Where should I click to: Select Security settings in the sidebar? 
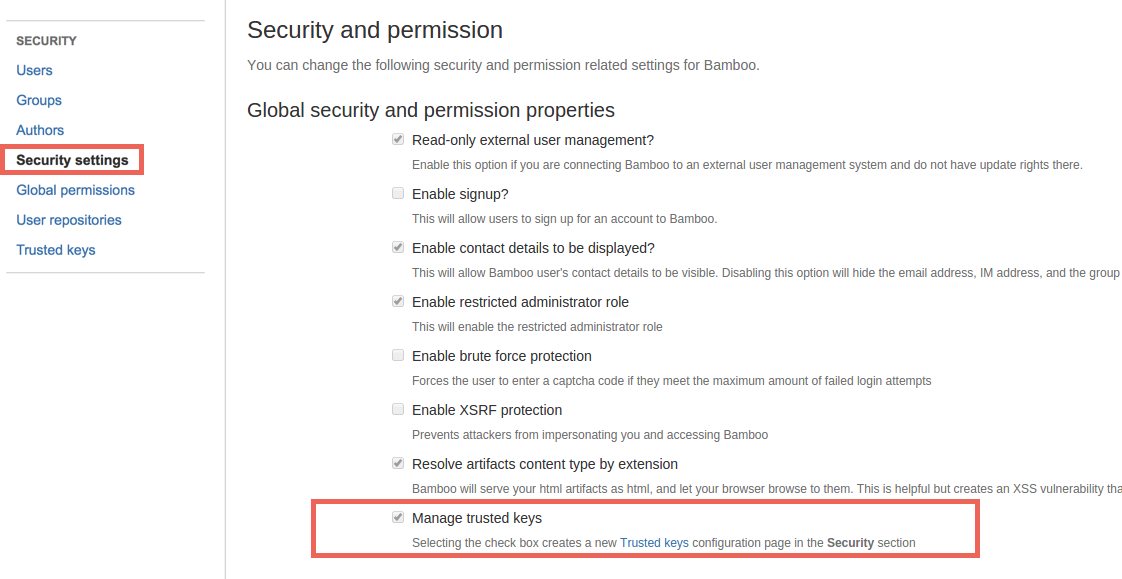(72, 160)
